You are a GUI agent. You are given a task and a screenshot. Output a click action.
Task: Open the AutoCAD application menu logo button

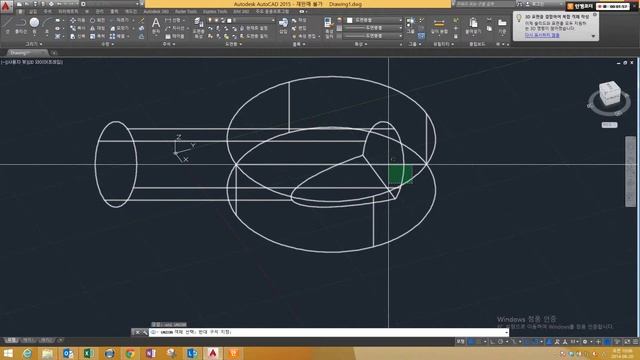pyautogui.click(x=6, y=7)
